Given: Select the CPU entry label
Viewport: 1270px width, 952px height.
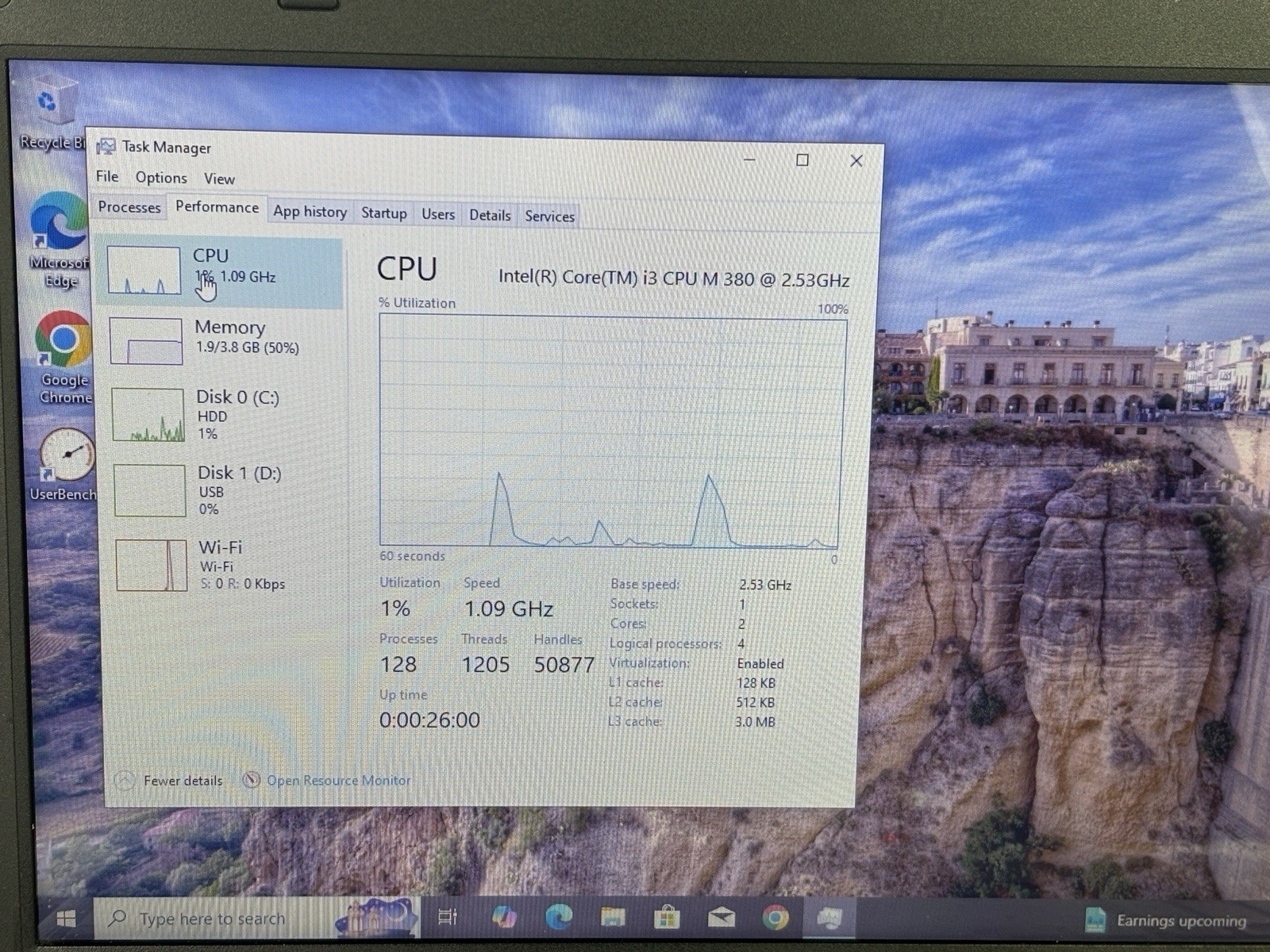Looking at the screenshot, I should 210,255.
